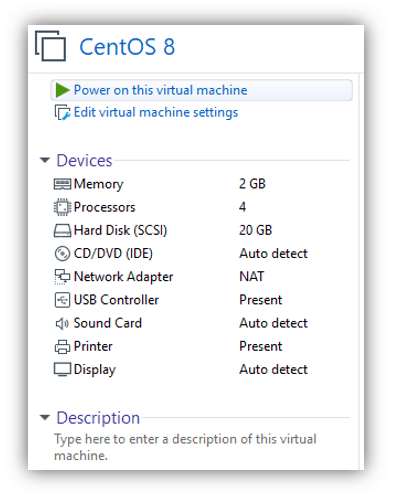Screen dimensions: 401x497
Task: Select the Network Adapter label
Action: click(124, 277)
